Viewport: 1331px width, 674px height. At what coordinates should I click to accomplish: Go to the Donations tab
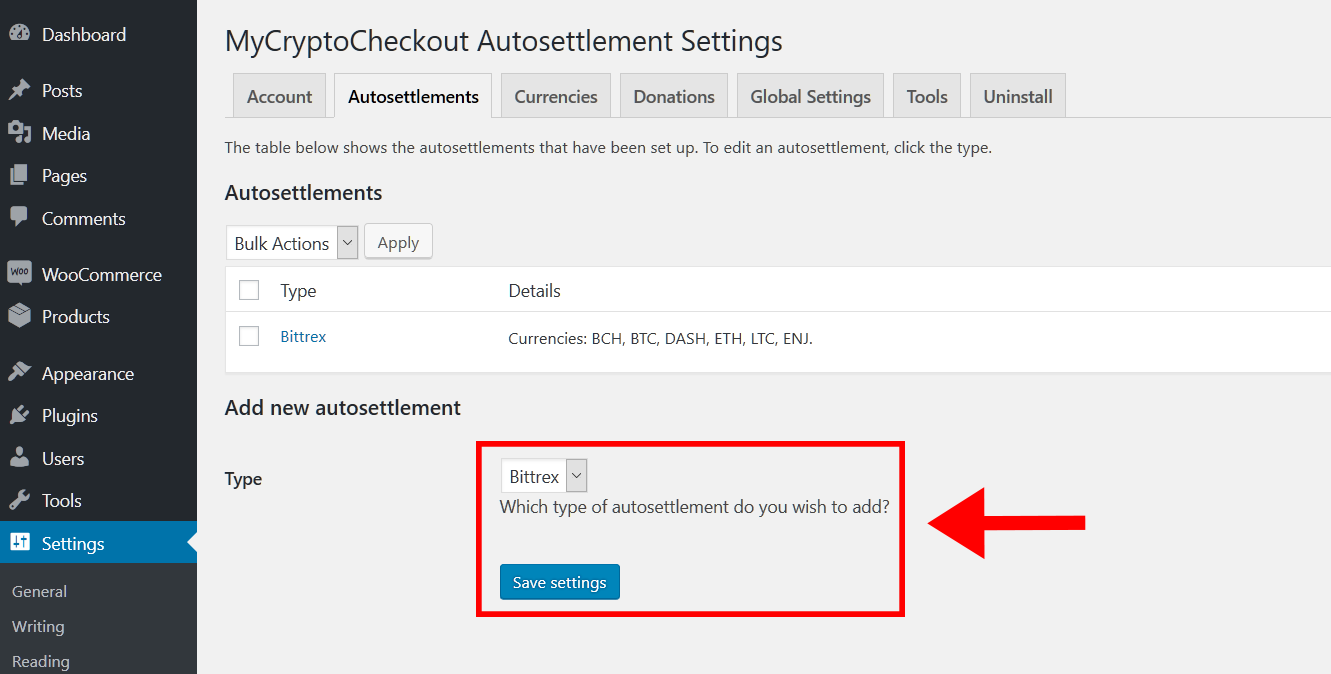click(674, 96)
